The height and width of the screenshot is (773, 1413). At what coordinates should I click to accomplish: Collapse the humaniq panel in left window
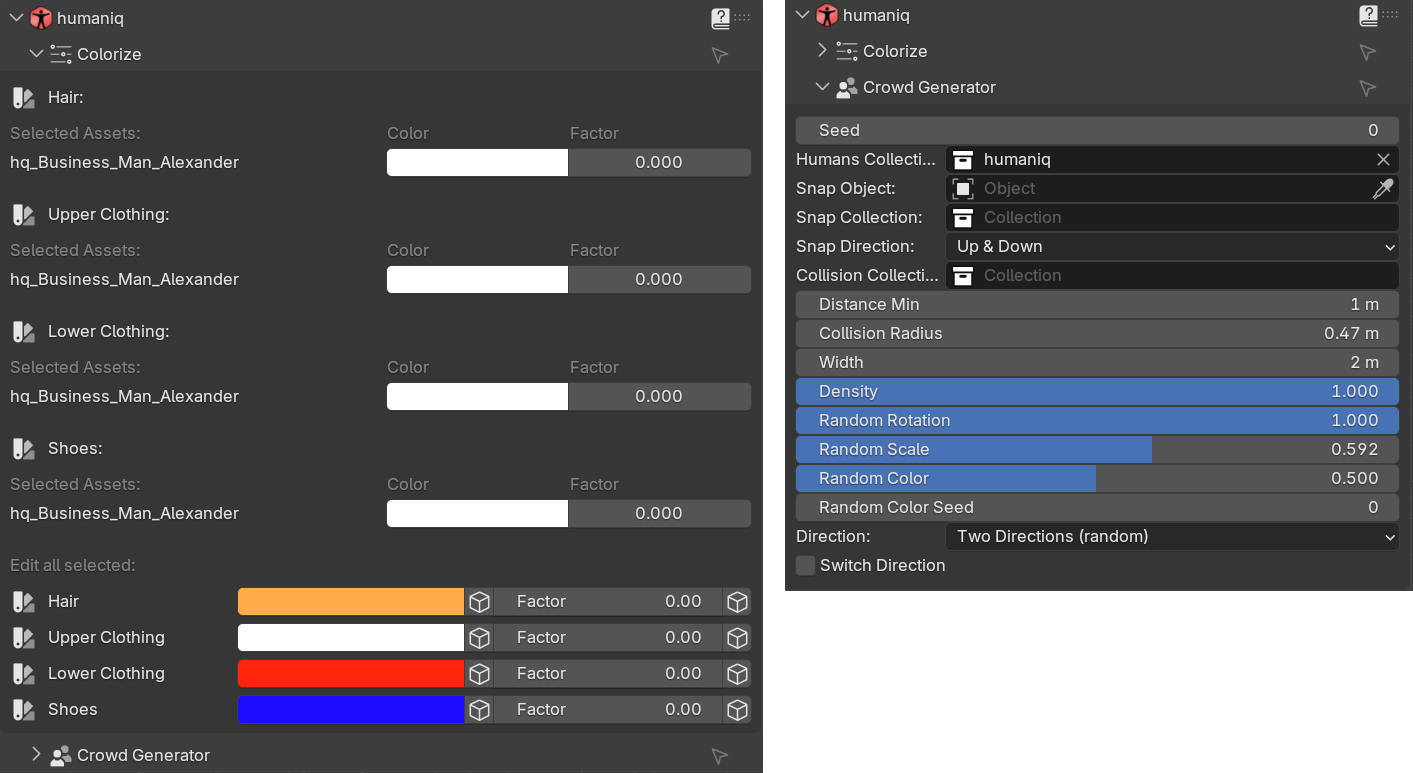[16, 17]
